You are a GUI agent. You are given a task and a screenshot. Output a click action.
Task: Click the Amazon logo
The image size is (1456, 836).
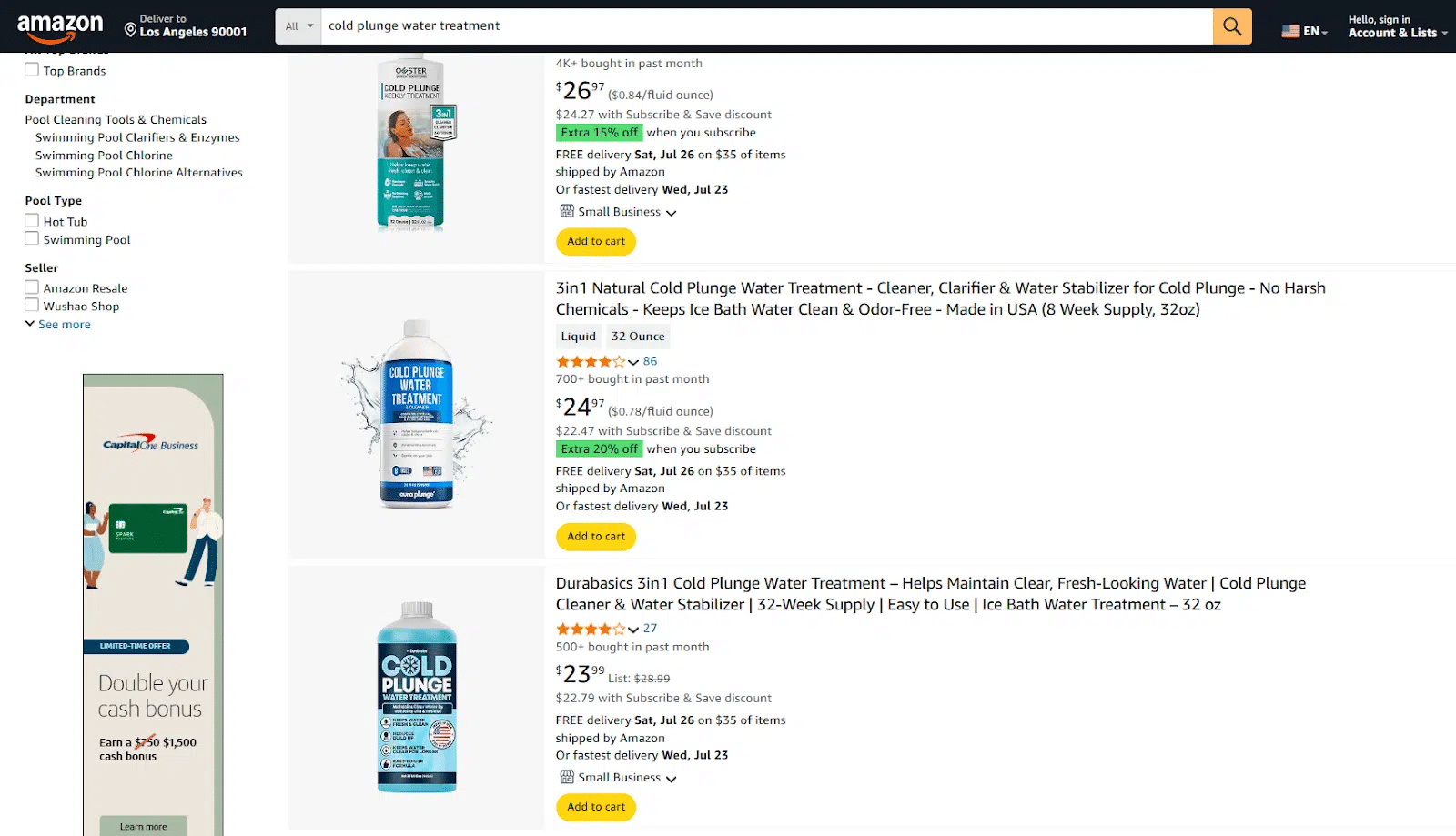pyautogui.click(x=60, y=27)
